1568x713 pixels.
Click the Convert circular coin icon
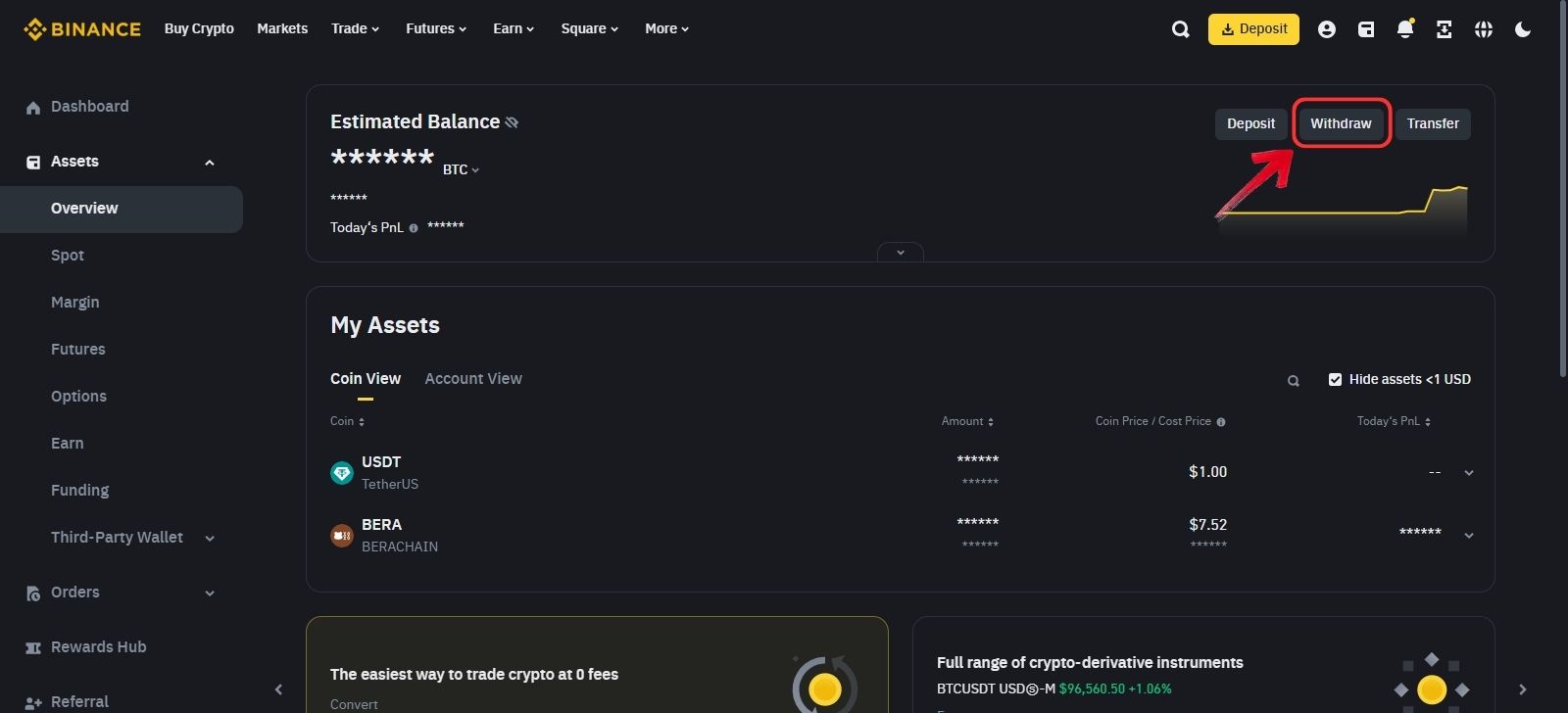pos(824,688)
